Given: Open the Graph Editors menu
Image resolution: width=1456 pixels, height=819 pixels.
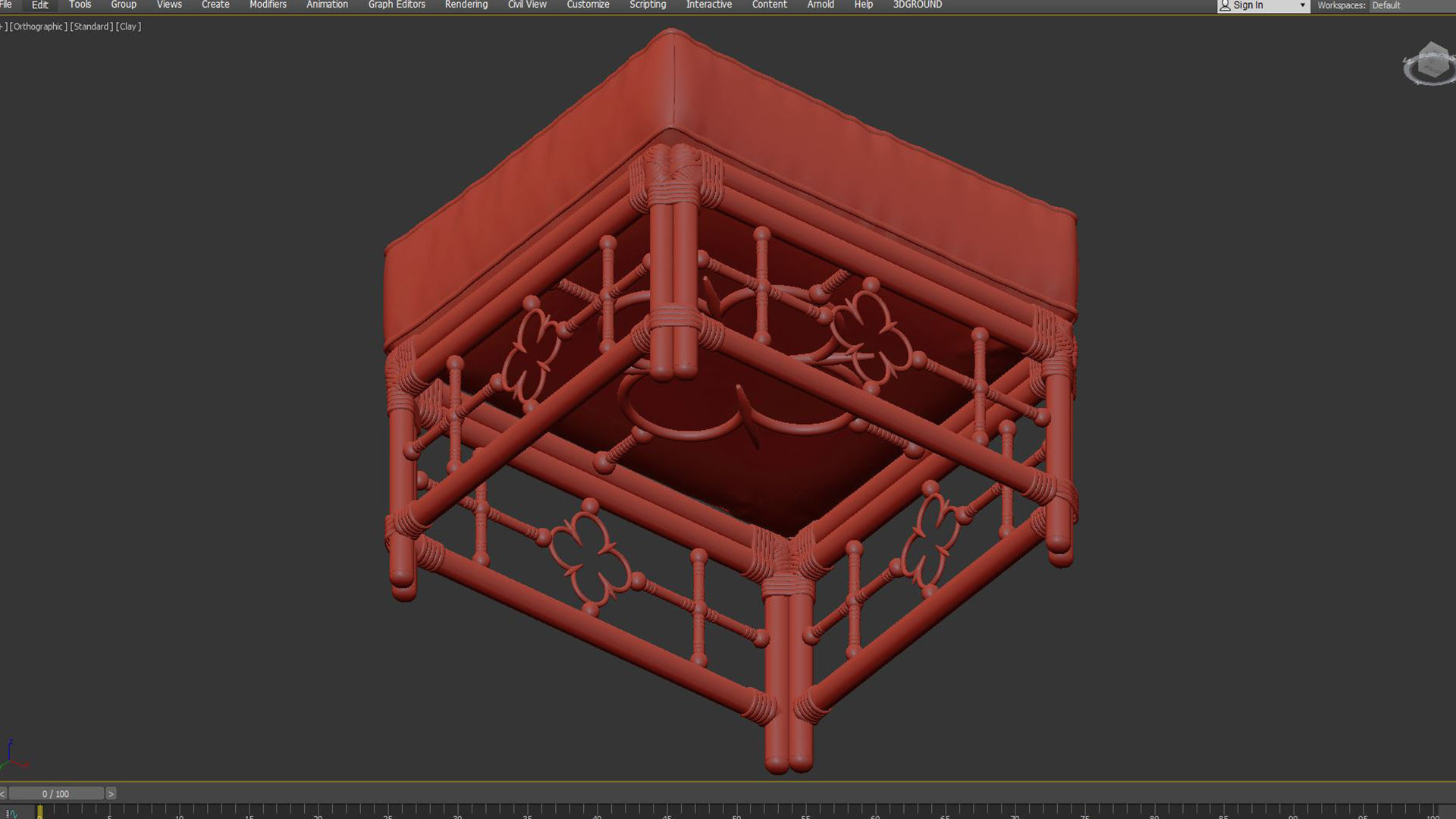Looking at the screenshot, I should point(397,5).
